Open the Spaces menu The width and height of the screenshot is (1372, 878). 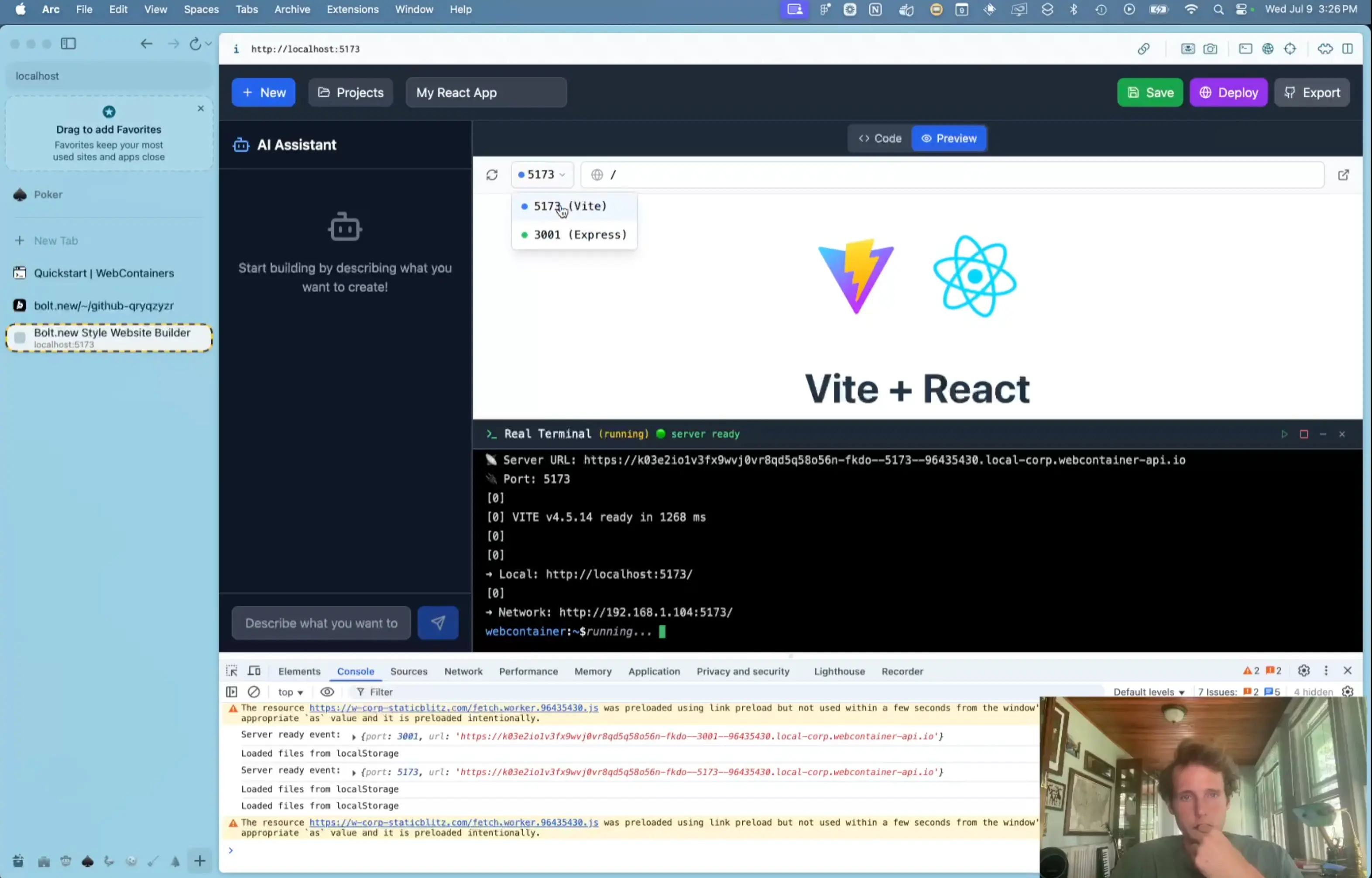(201, 9)
